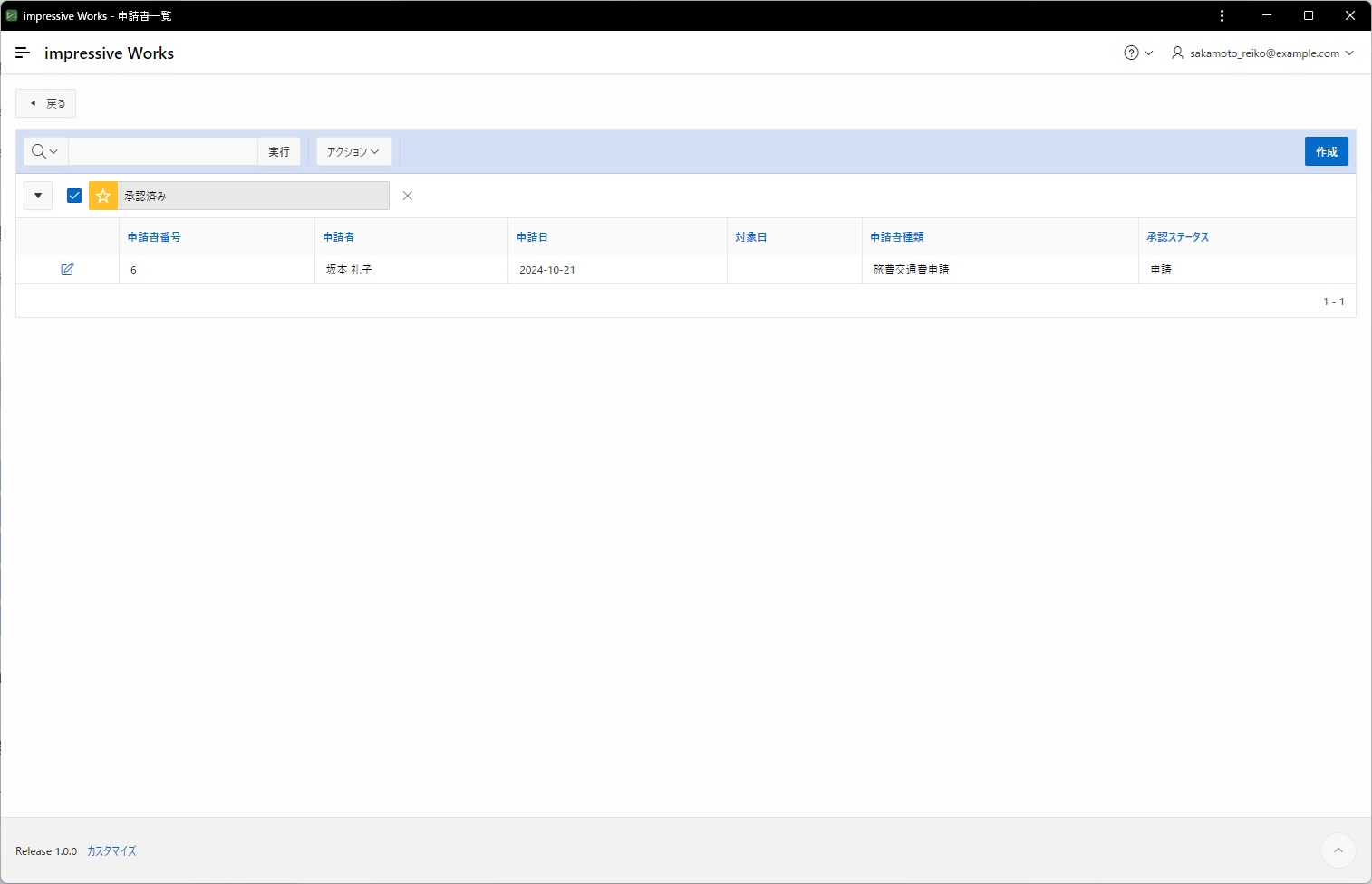Collapse the report settings triangle
This screenshot has height=884, width=1372.
tap(38, 196)
